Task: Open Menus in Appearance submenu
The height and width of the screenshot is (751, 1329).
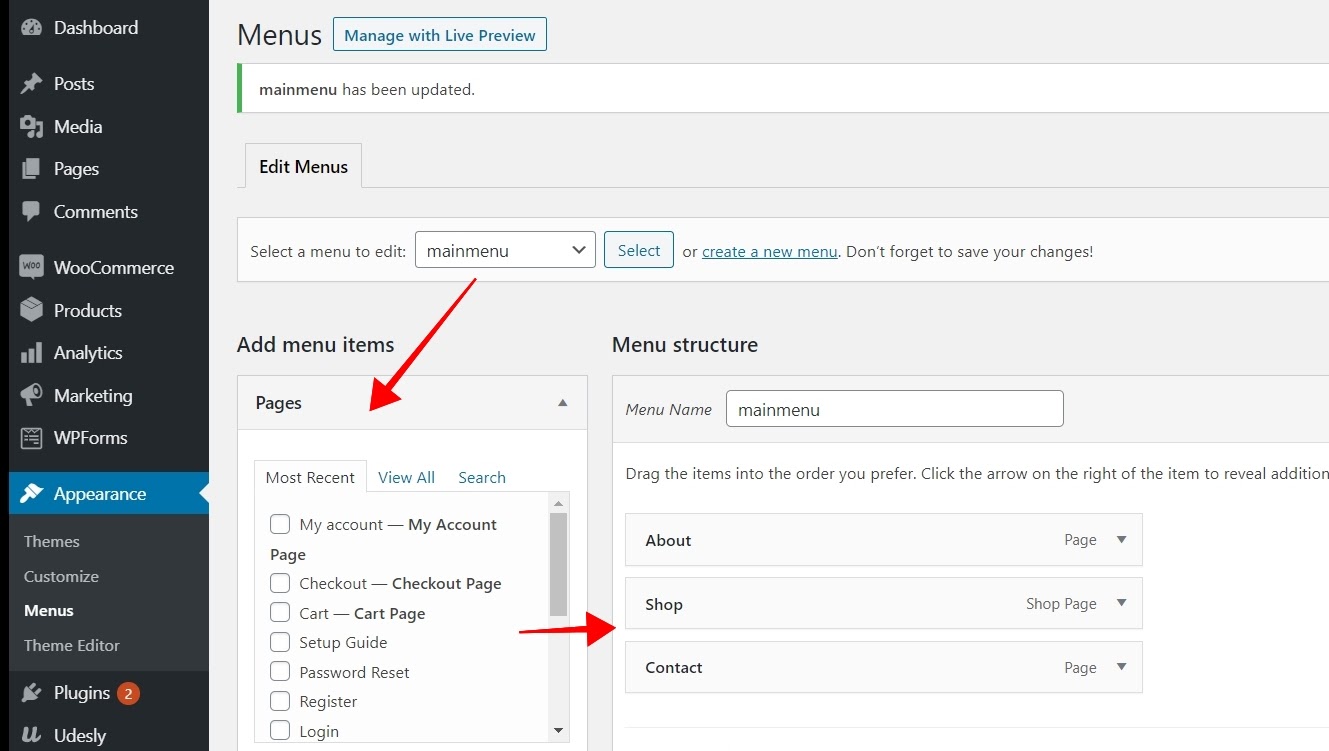Action: click(49, 610)
